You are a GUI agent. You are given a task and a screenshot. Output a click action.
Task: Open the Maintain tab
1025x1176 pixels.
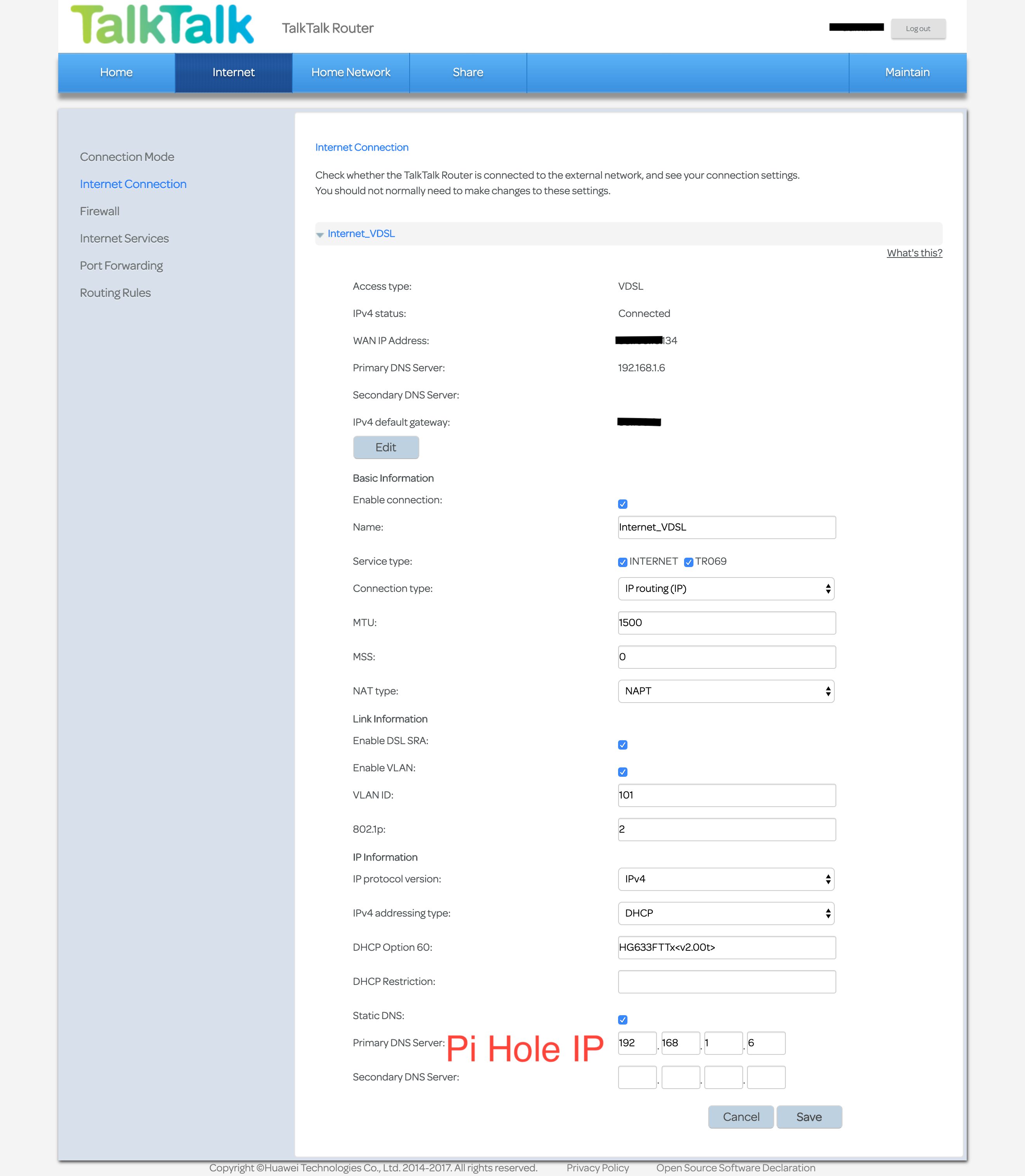point(908,73)
